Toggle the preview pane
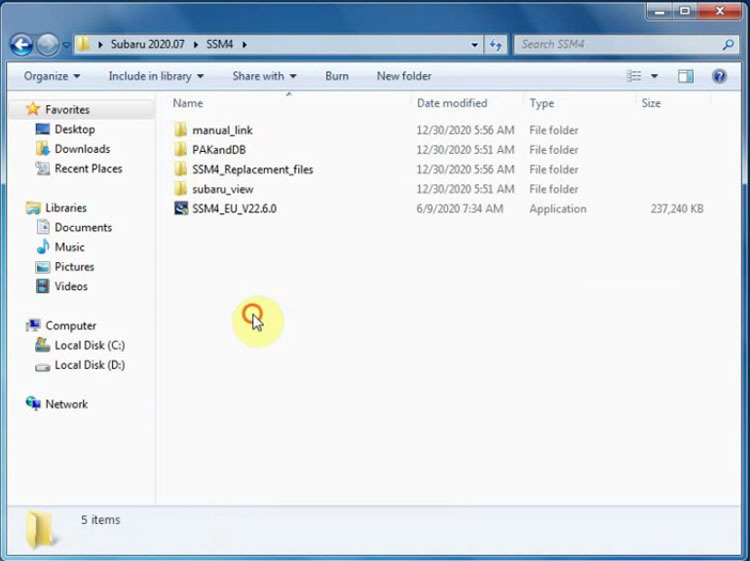 click(685, 76)
